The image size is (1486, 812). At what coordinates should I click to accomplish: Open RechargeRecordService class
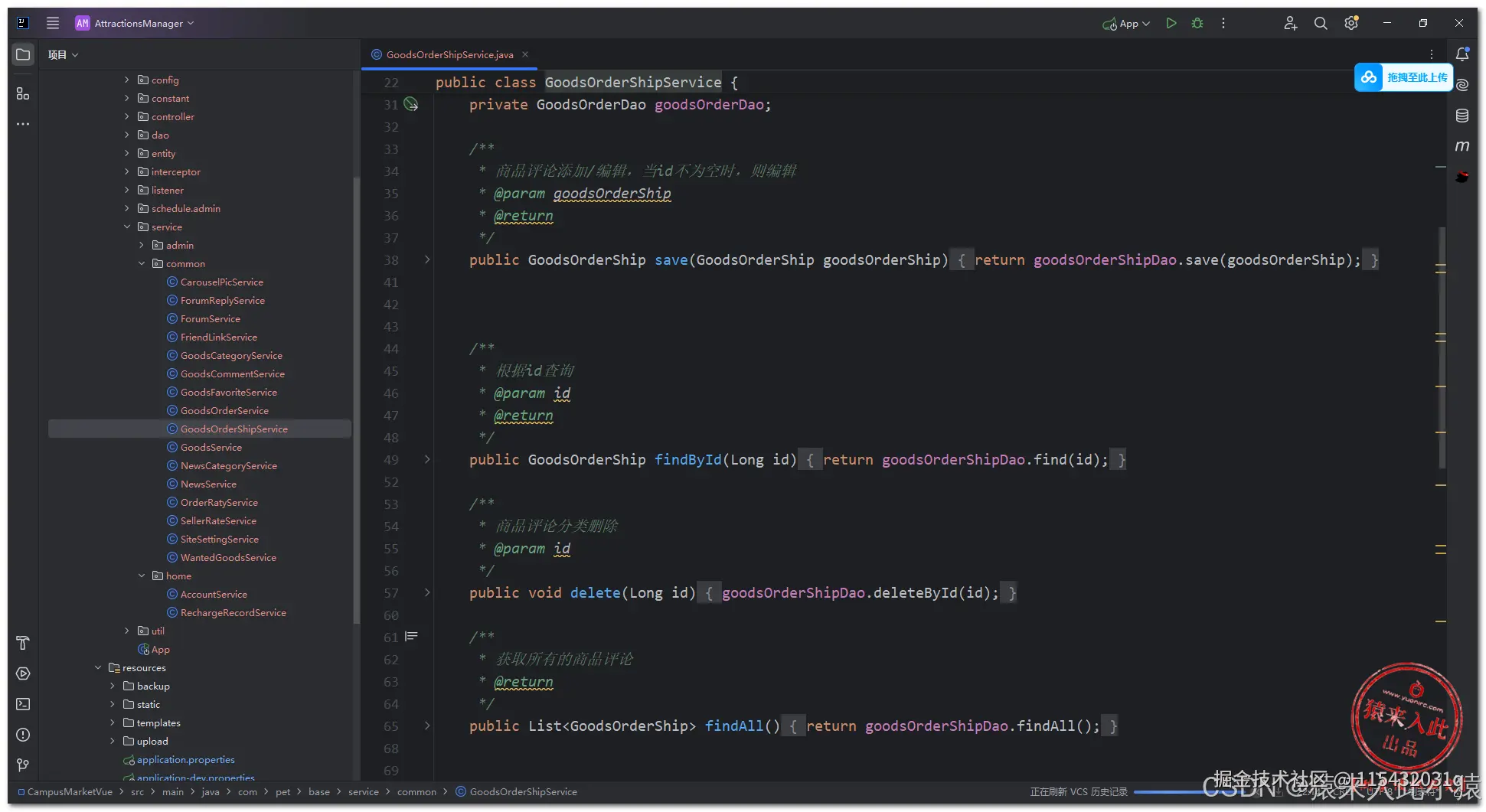(x=233, y=612)
